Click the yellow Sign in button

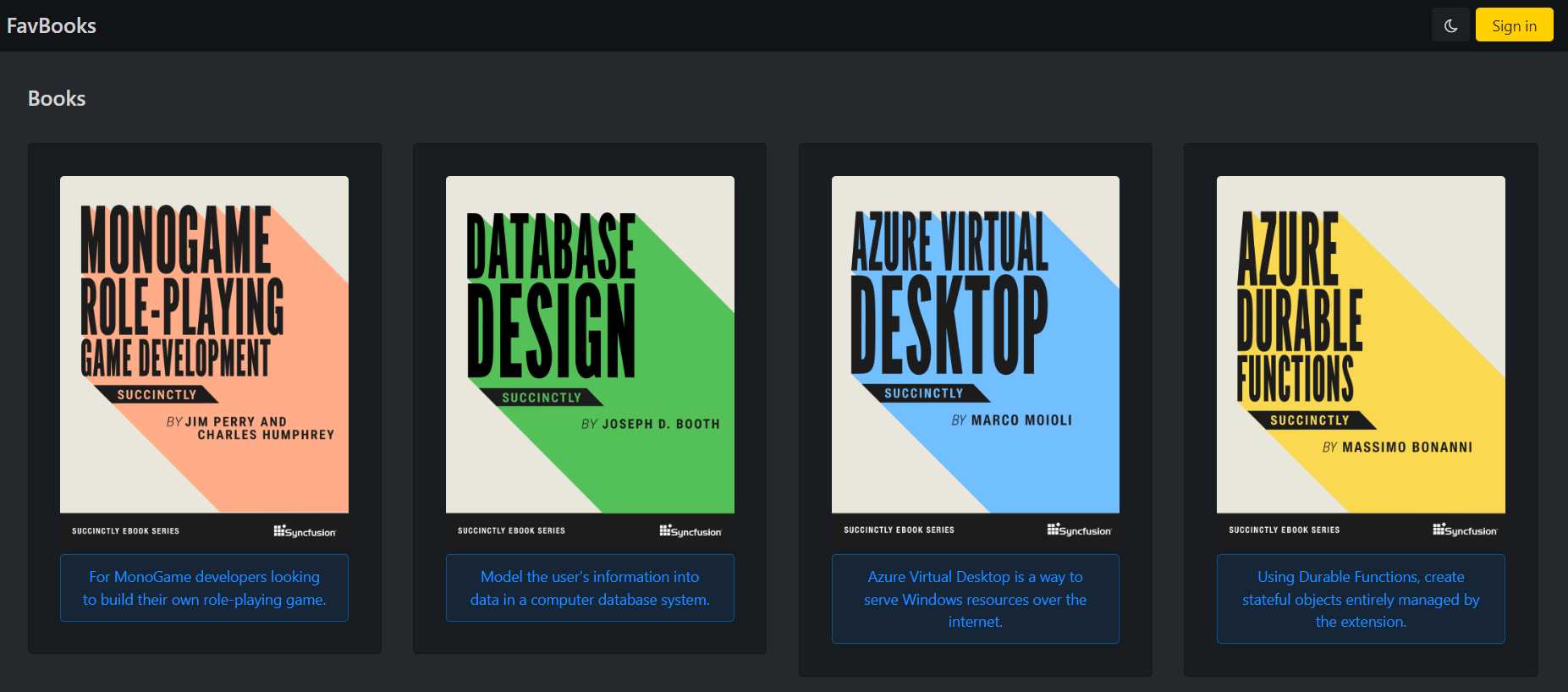1514,25
